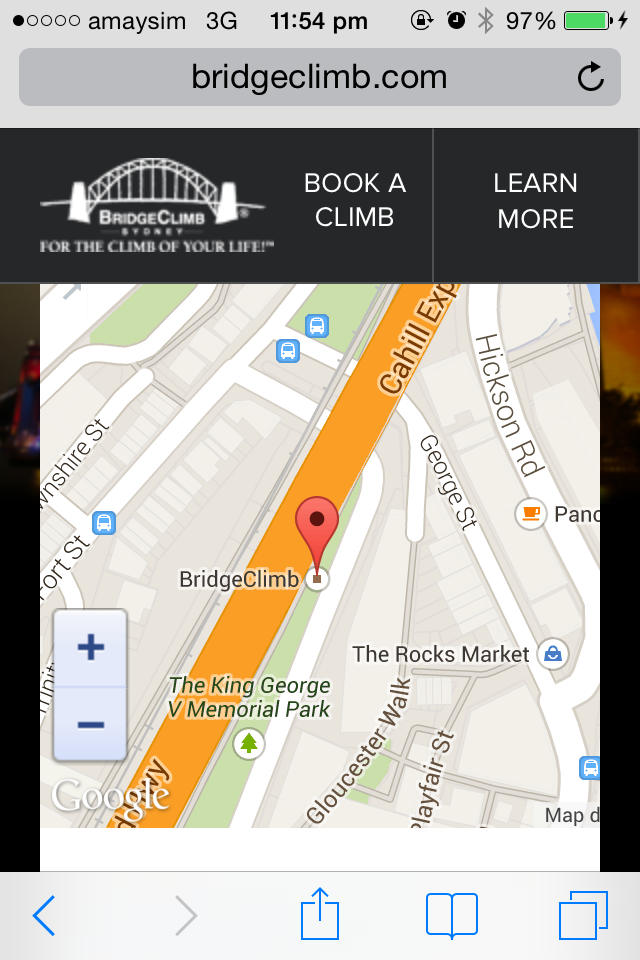
Task: Open the Safari share sheet icon
Action: (x=320, y=913)
